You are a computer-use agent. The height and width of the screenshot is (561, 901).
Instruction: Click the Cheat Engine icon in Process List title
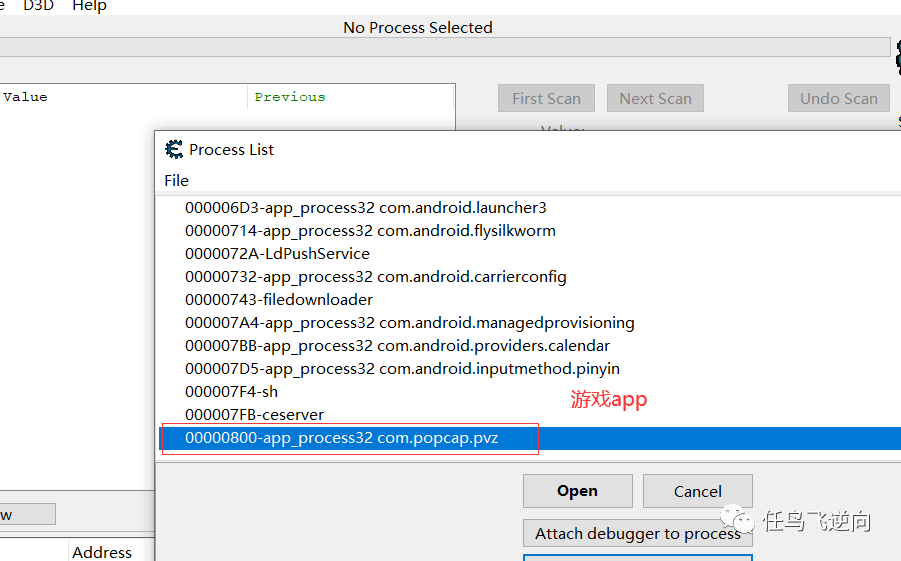point(174,150)
